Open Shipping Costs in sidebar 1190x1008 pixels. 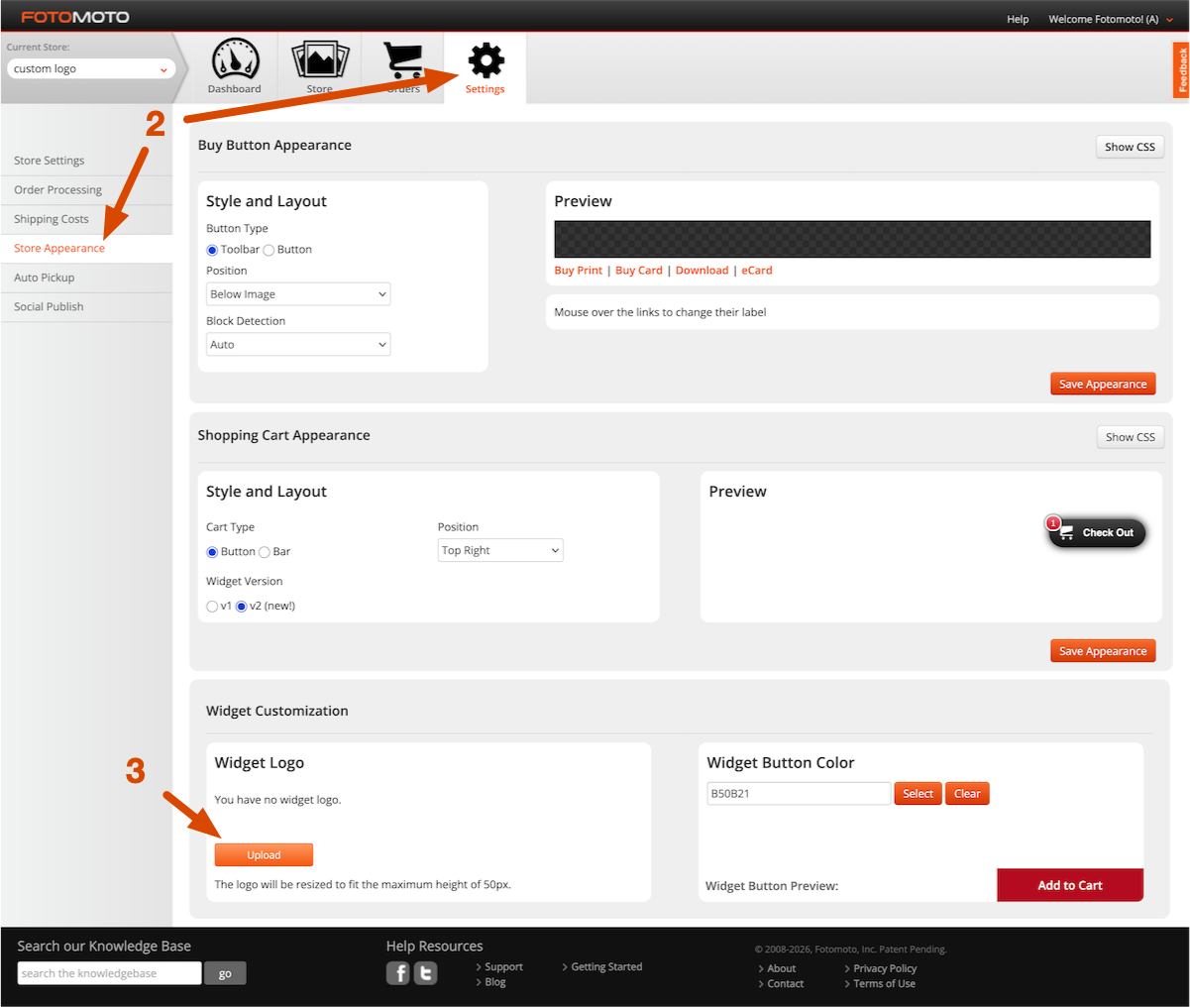tap(52, 219)
